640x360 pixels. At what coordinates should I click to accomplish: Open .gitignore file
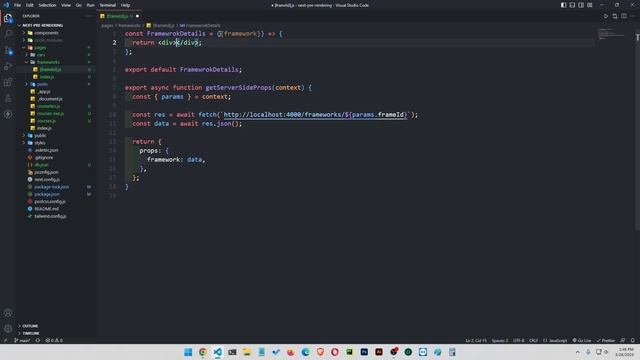(x=44, y=158)
